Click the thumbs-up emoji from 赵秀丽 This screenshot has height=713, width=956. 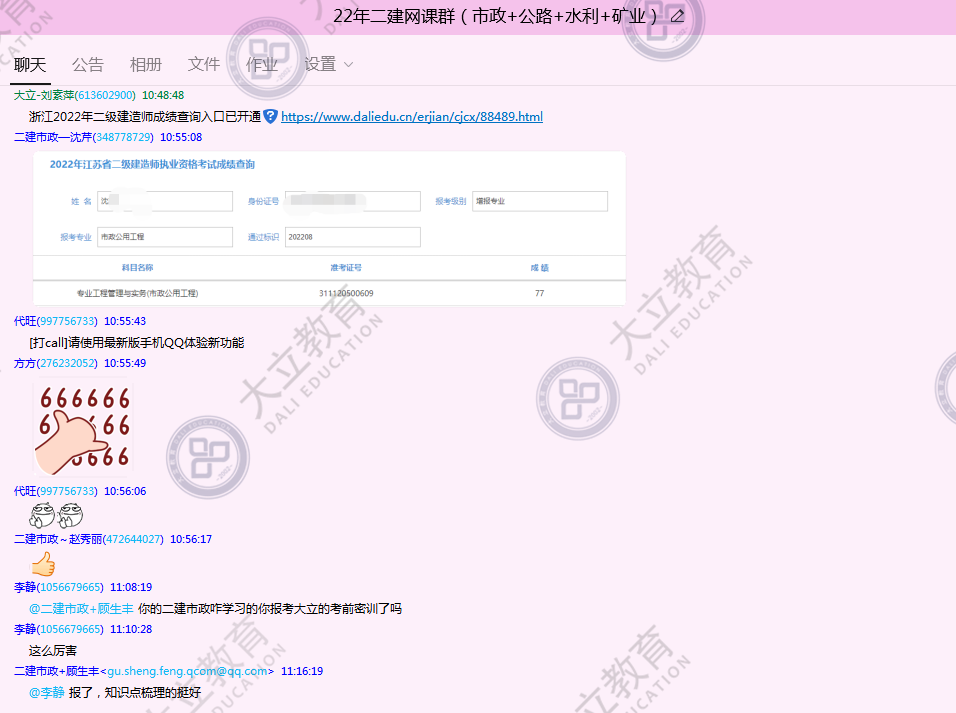43,564
